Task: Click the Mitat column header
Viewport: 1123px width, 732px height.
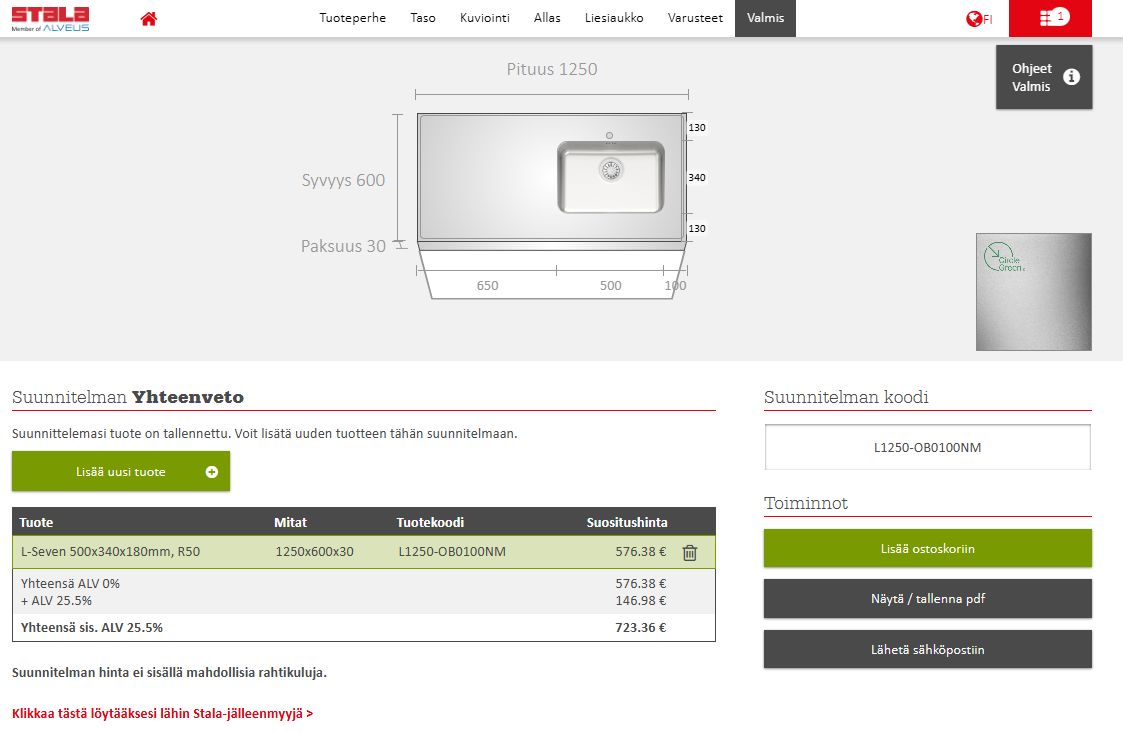Action: click(290, 523)
